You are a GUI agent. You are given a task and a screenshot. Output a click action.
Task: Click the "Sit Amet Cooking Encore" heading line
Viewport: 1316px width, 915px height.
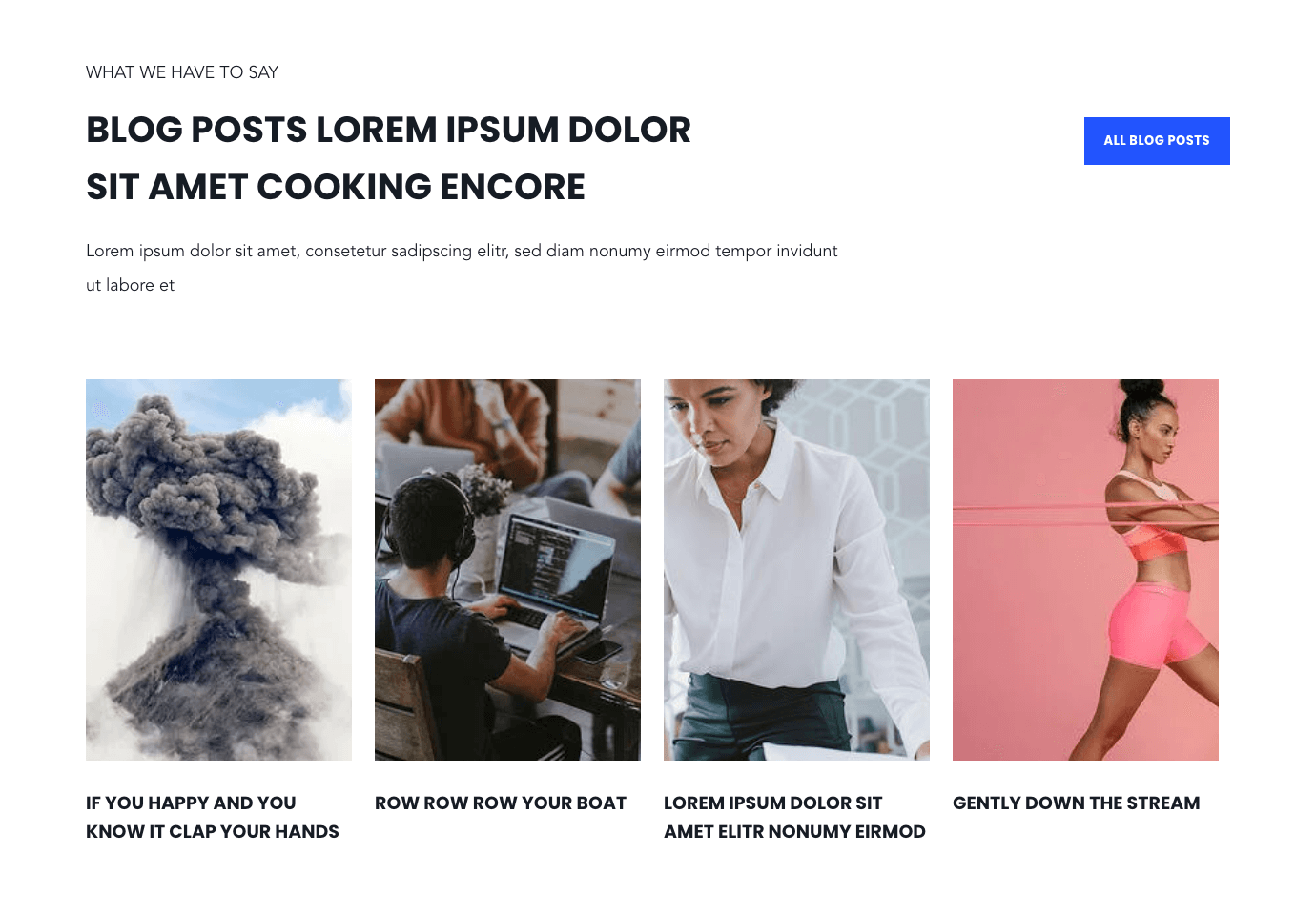click(x=336, y=187)
